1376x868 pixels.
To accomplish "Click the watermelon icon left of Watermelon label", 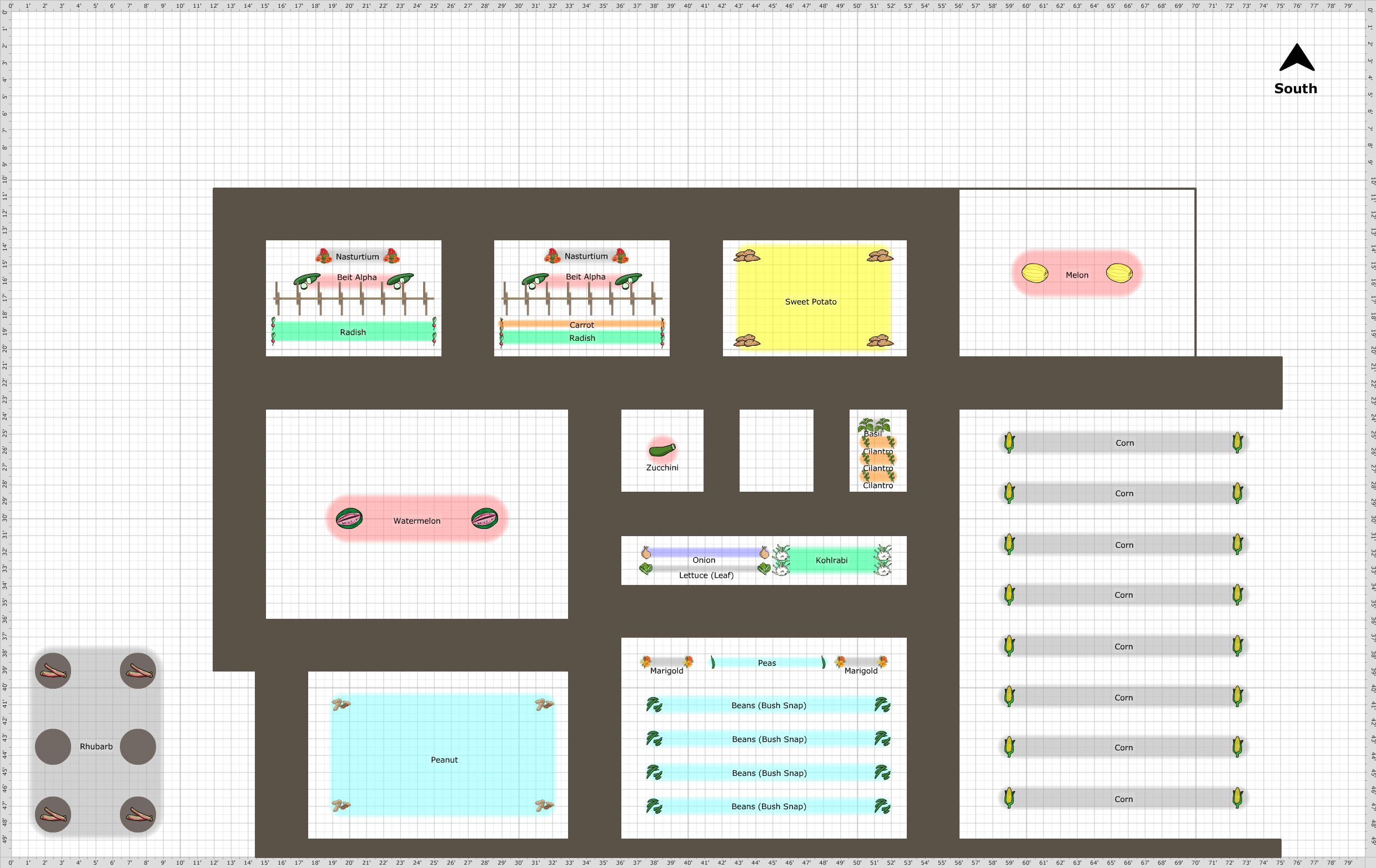I will pyautogui.click(x=349, y=518).
